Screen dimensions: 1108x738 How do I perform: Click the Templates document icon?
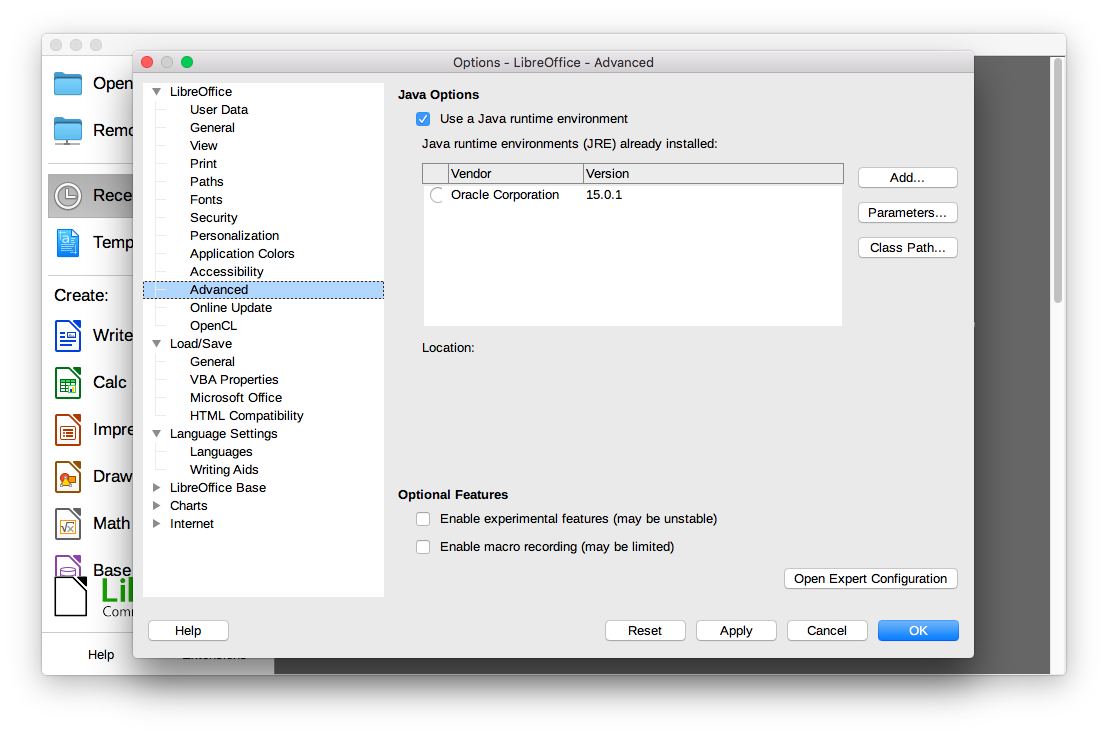pos(68,242)
